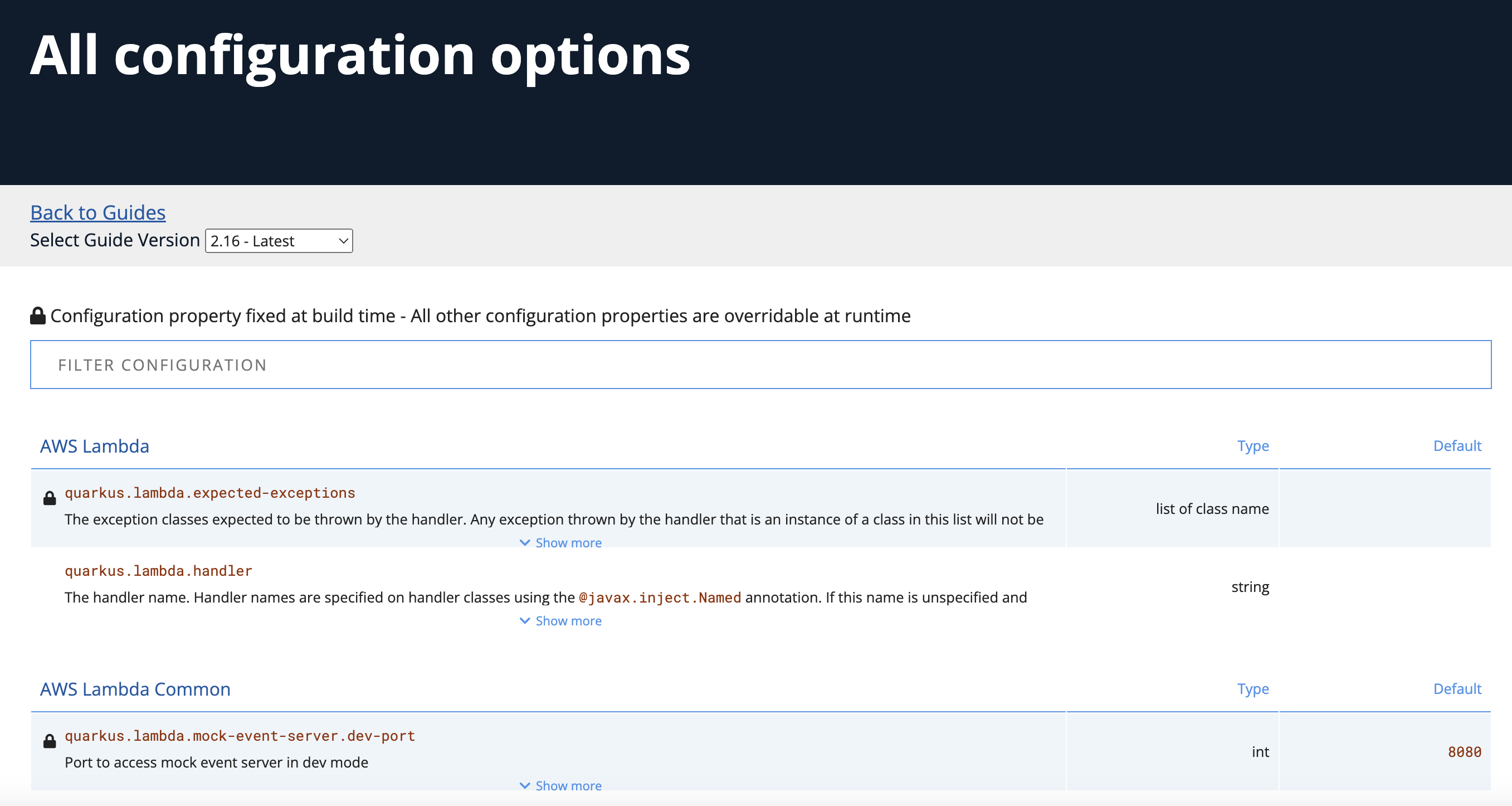Click the Back to Guides link
This screenshot has width=1512, height=806.
click(x=98, y=212)
